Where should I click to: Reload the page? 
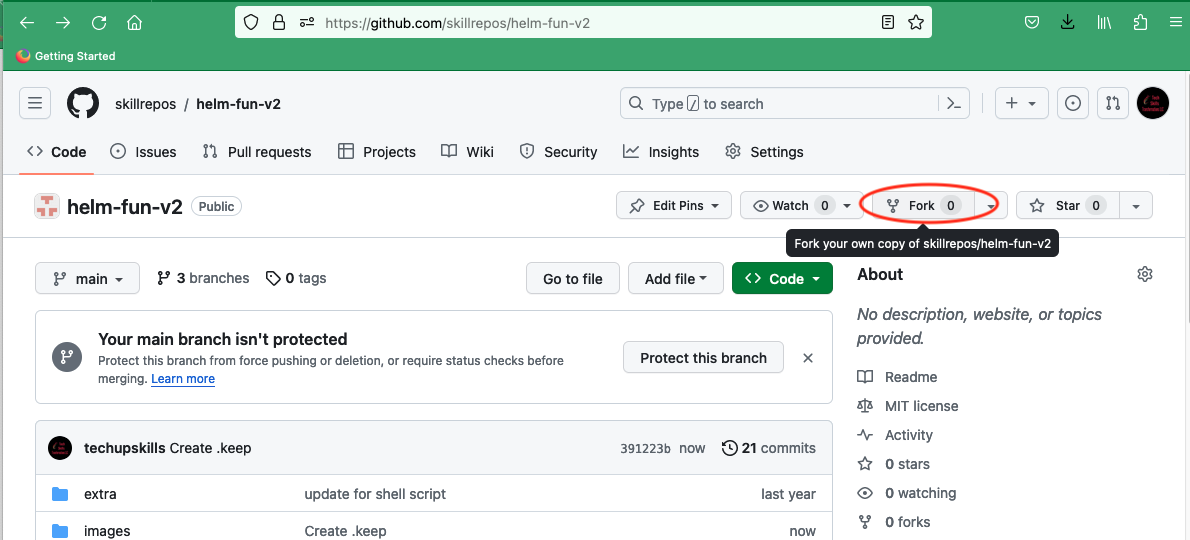tap(99, 23)
